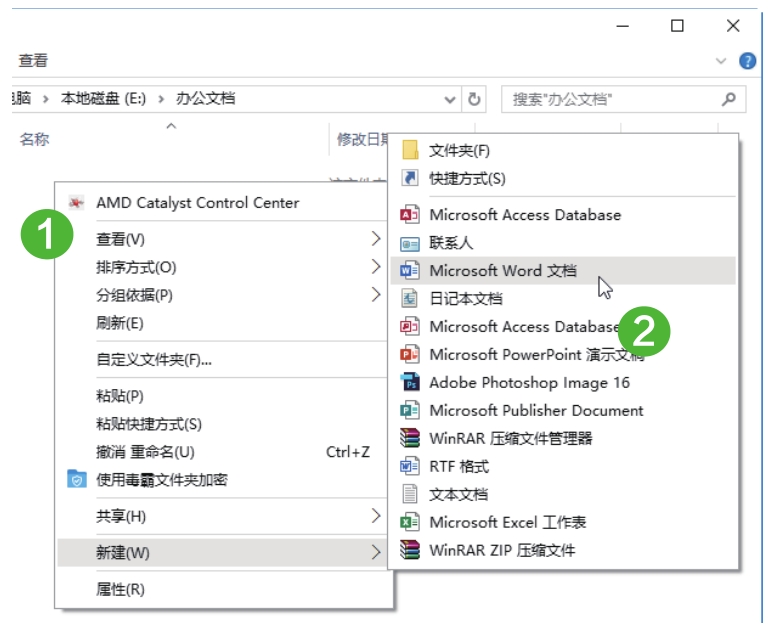
Task: Choose 刷新(E) from context menu
Action: click(120, 323)
